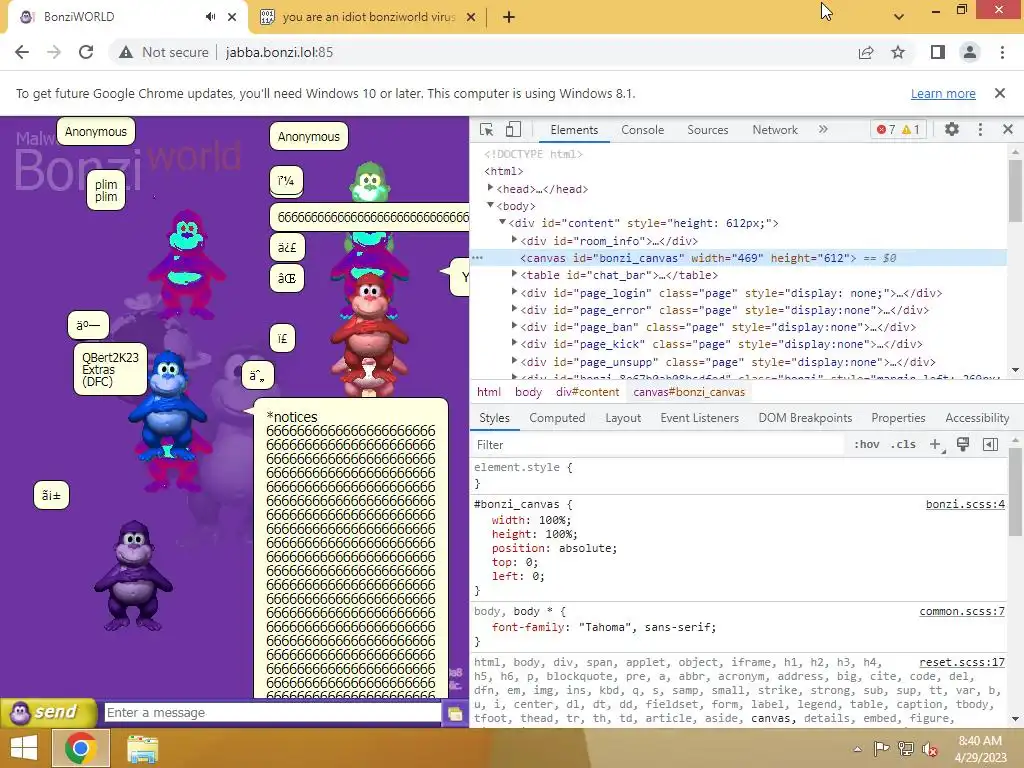Open the tab search dropdown
This screenshot has width=1024, height=768.
click(899, 17)
